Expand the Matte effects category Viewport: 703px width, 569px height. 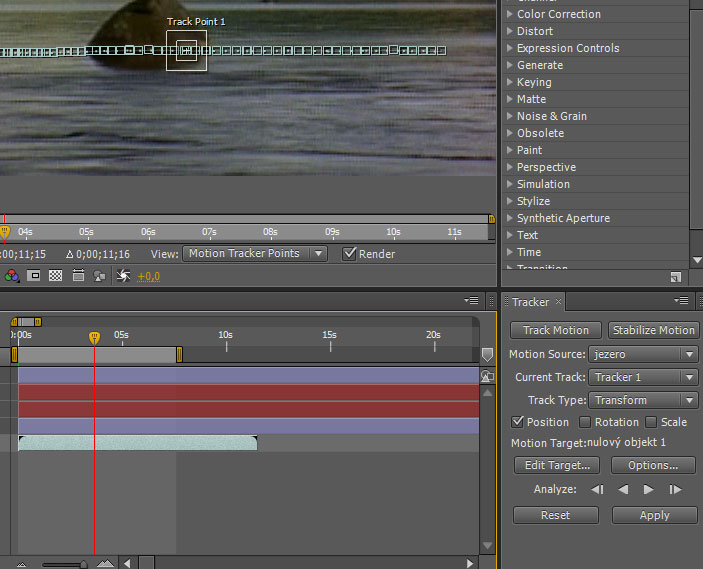(509, 99)
